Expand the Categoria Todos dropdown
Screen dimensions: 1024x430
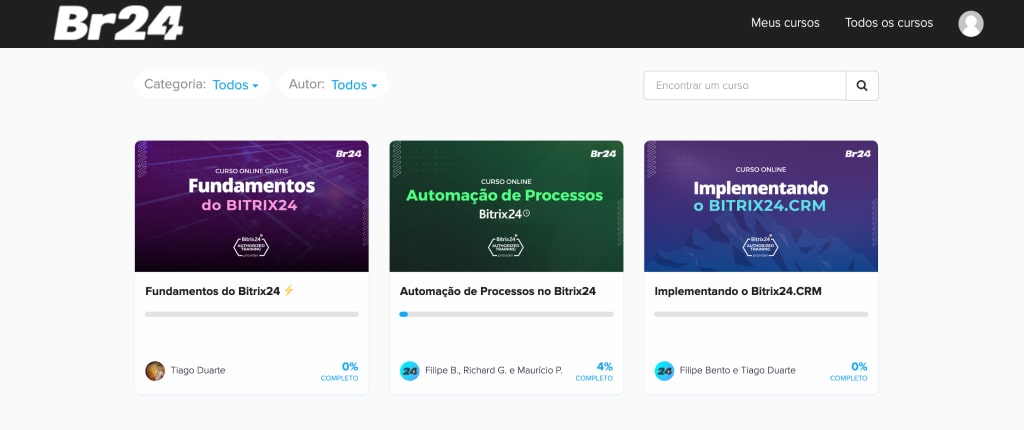point(235,85)
